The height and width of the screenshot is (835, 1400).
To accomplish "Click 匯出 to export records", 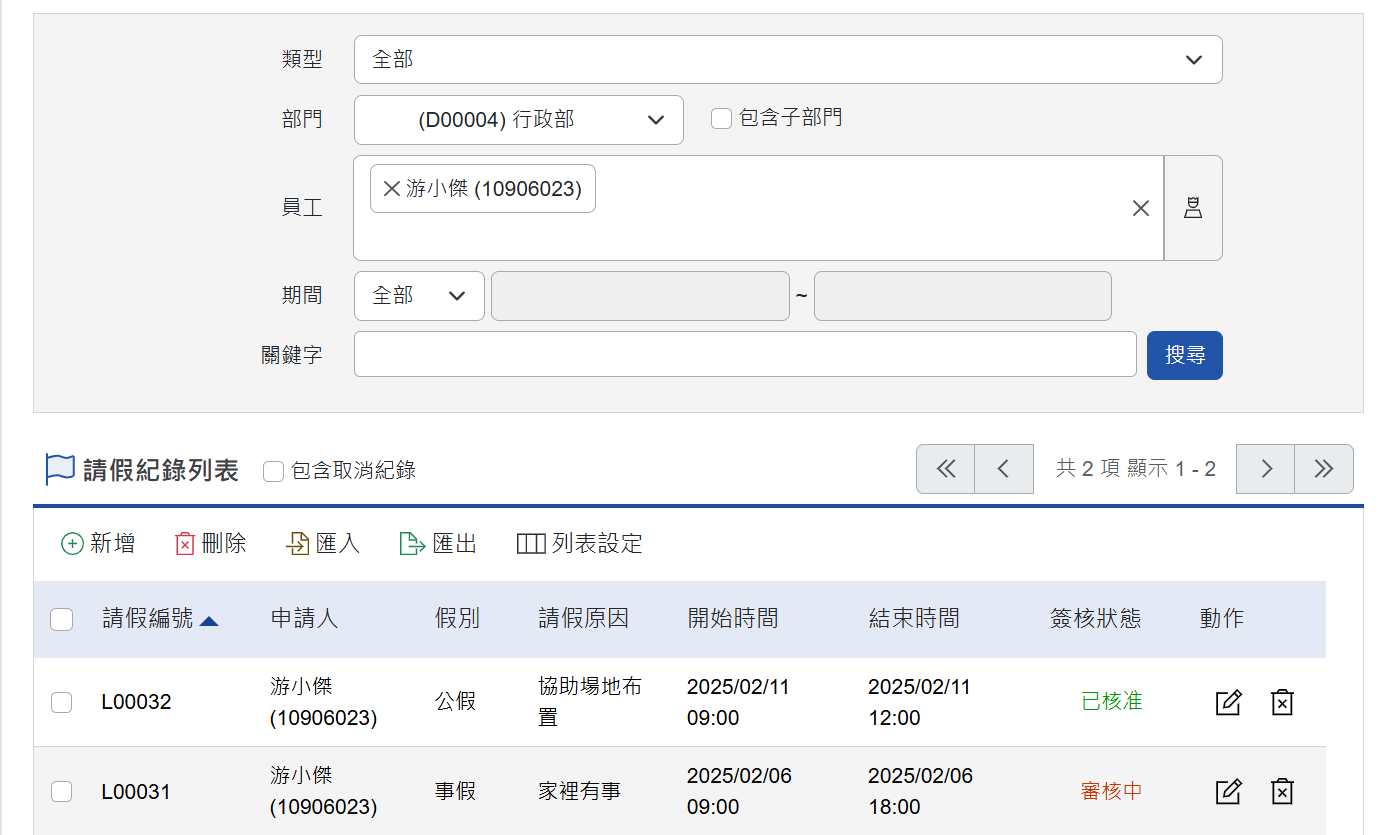I will coord(438,544).
